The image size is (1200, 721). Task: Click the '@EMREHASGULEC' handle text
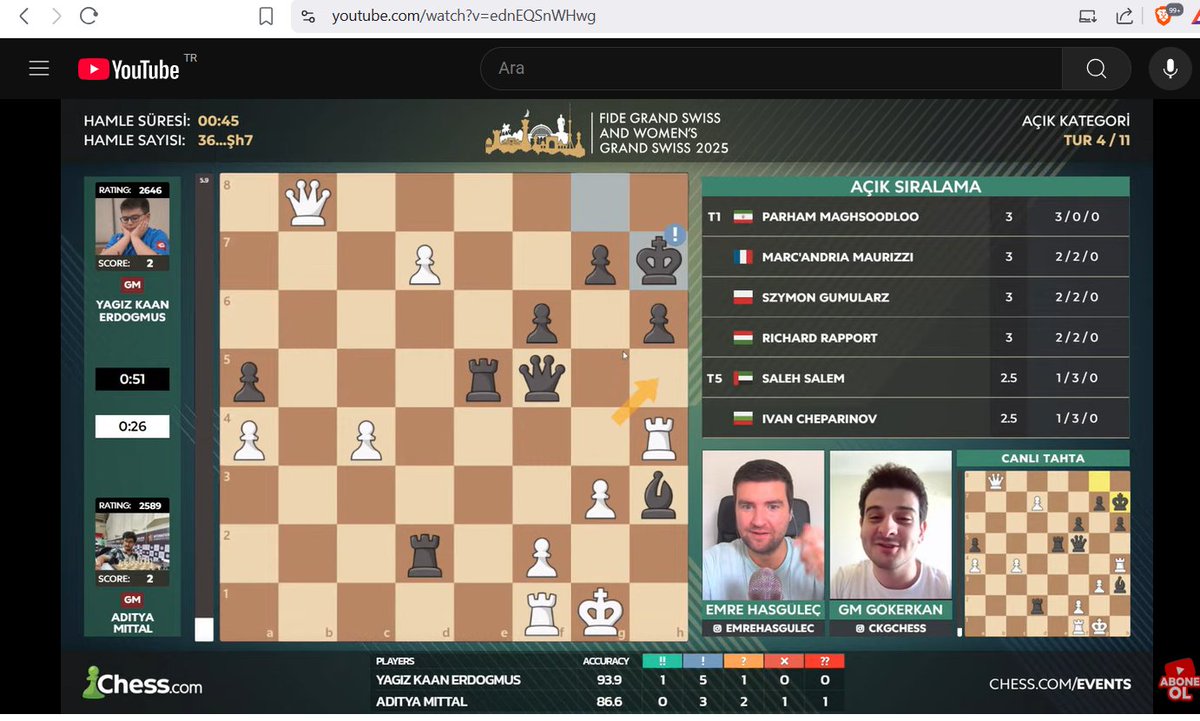pos(763,628)
